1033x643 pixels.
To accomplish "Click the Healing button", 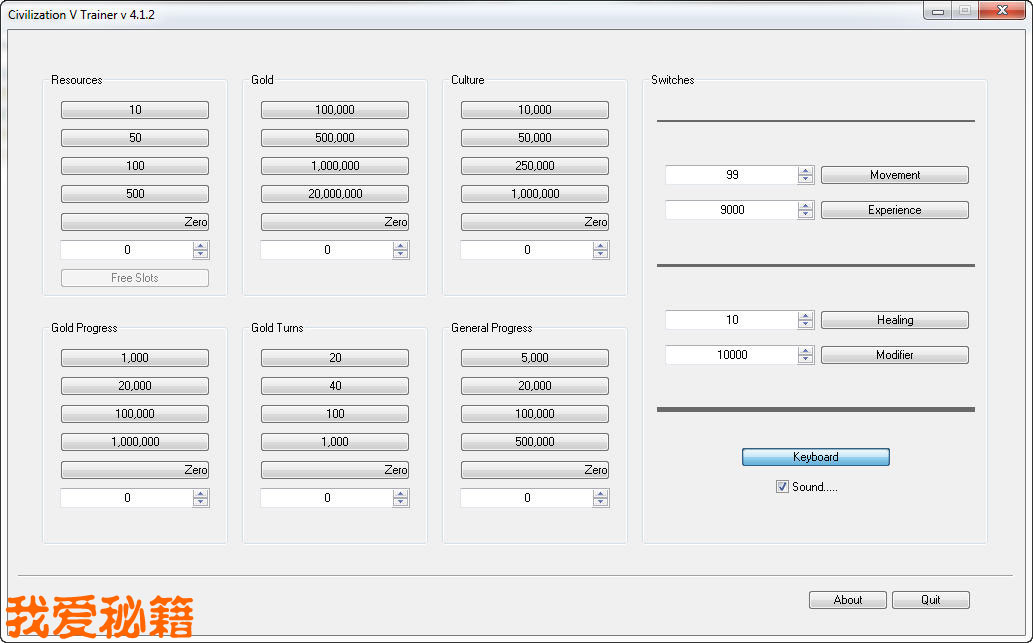I will (x=894, y=320).
